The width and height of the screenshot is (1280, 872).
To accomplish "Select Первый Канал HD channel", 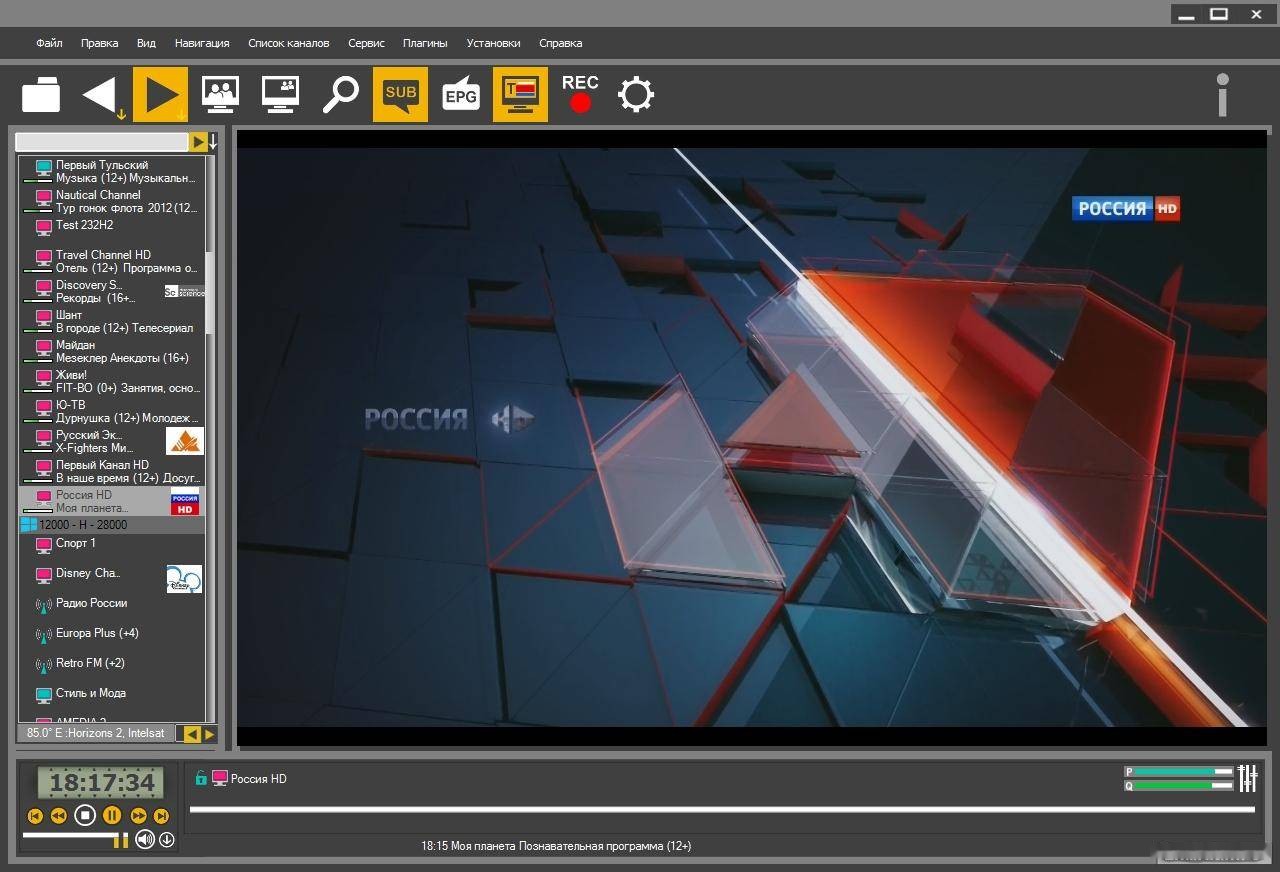I will (111, 471).
